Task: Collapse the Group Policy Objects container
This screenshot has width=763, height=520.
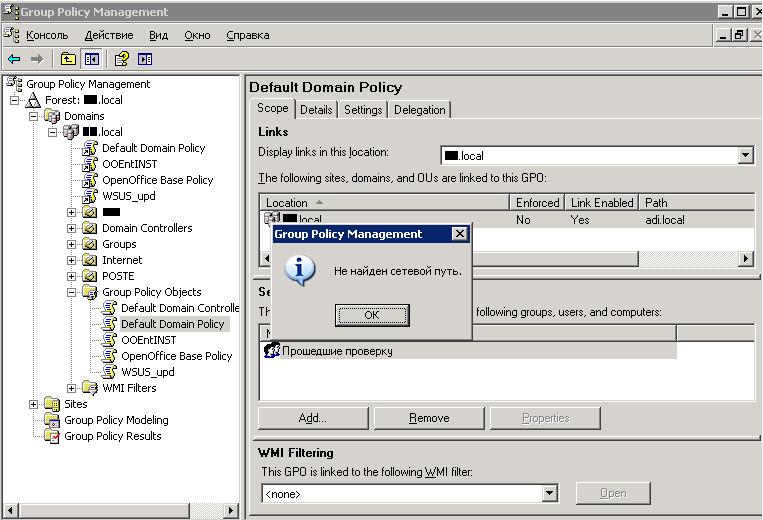Action: pyautogui.click(x=72, y=292)
